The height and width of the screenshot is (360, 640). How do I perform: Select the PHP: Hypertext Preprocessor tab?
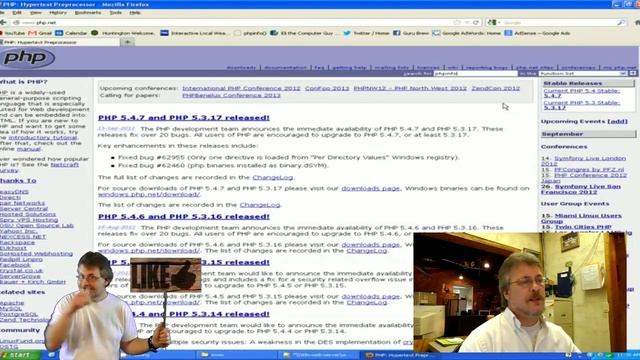coord(60,42)
